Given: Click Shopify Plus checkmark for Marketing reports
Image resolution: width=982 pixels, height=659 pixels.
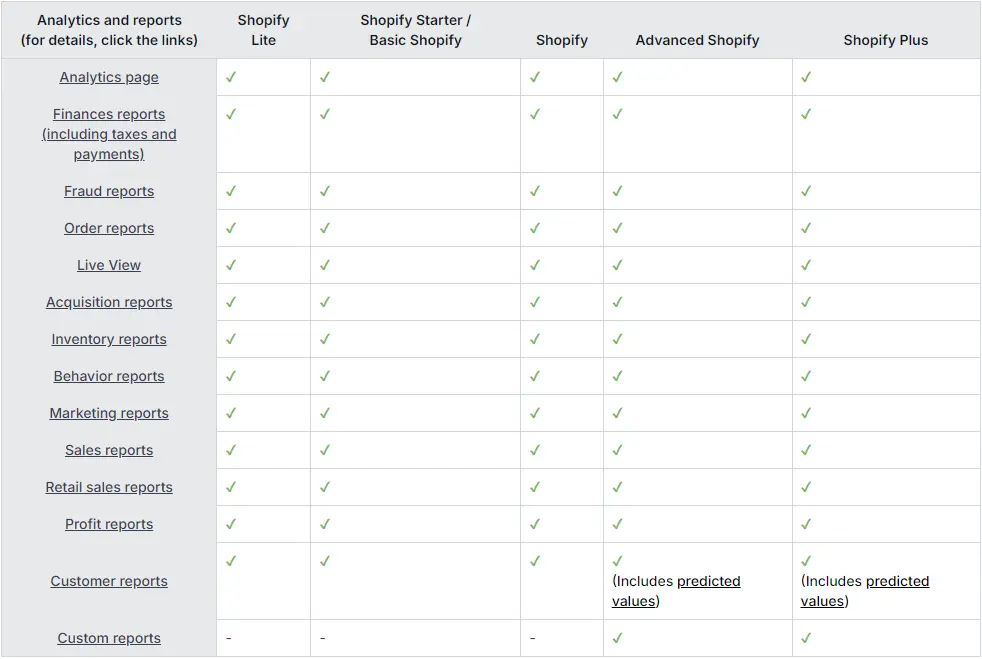Looking at the screenshot, I should (806, 413).
